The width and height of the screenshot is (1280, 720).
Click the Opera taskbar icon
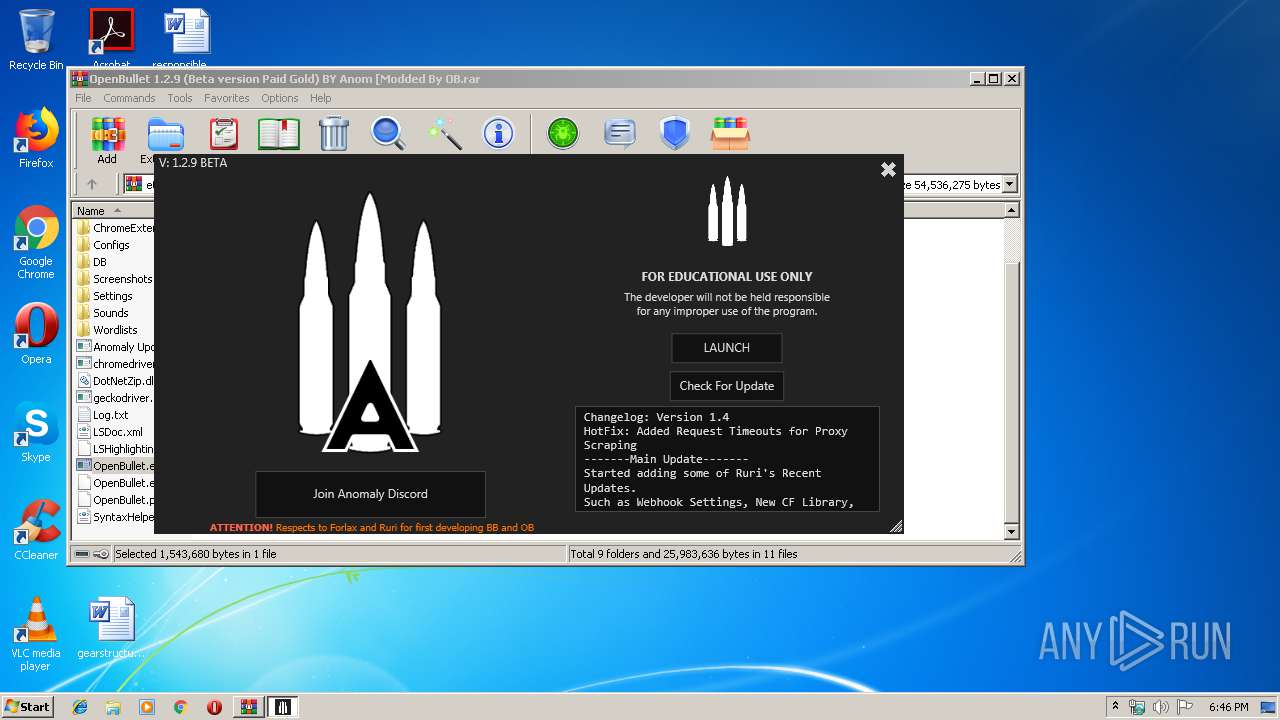[214, 707]
